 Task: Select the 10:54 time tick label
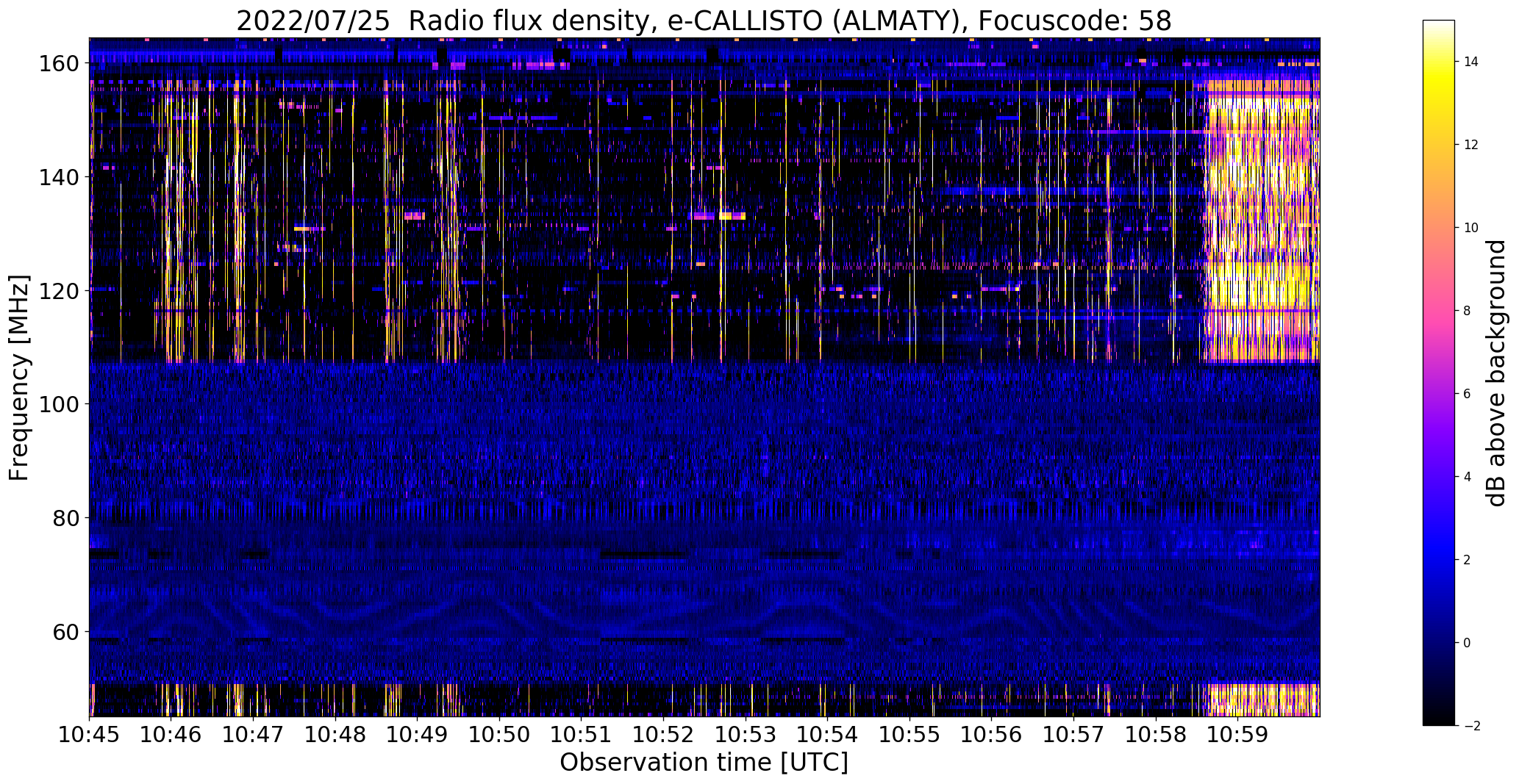pyautogui.click(x=828, y=734)
